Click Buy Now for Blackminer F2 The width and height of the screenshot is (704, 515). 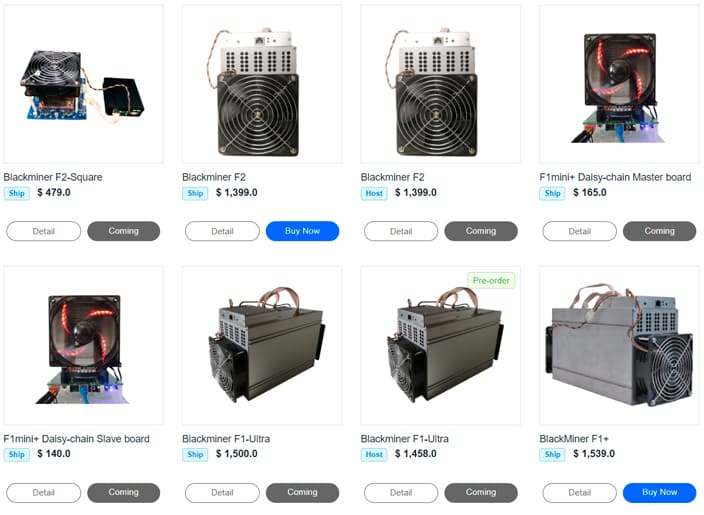tap(302, 231)
